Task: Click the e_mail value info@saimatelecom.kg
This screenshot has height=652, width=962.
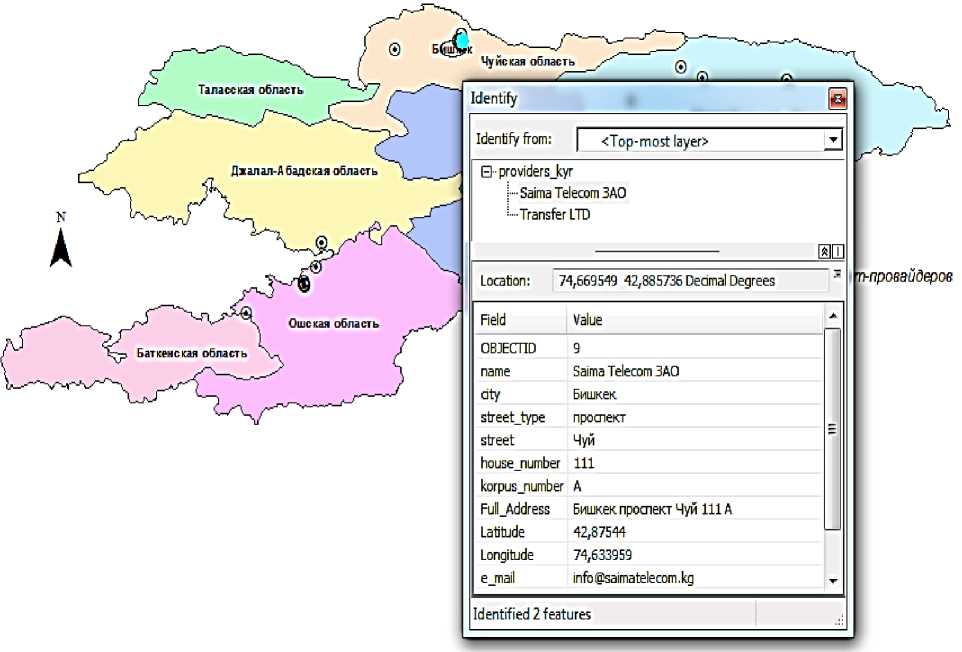Action: point(633,578)
